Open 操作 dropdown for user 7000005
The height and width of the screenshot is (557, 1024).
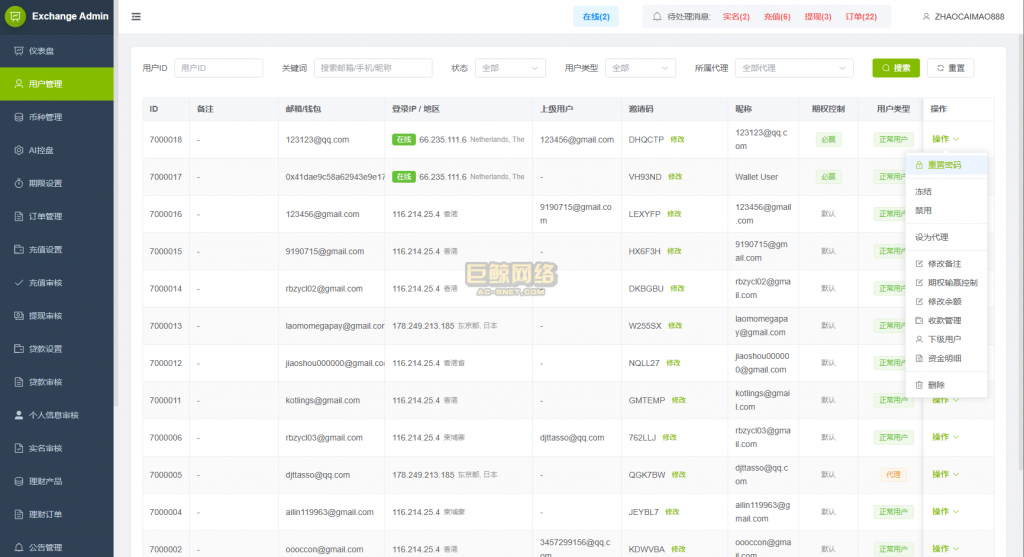945,474
